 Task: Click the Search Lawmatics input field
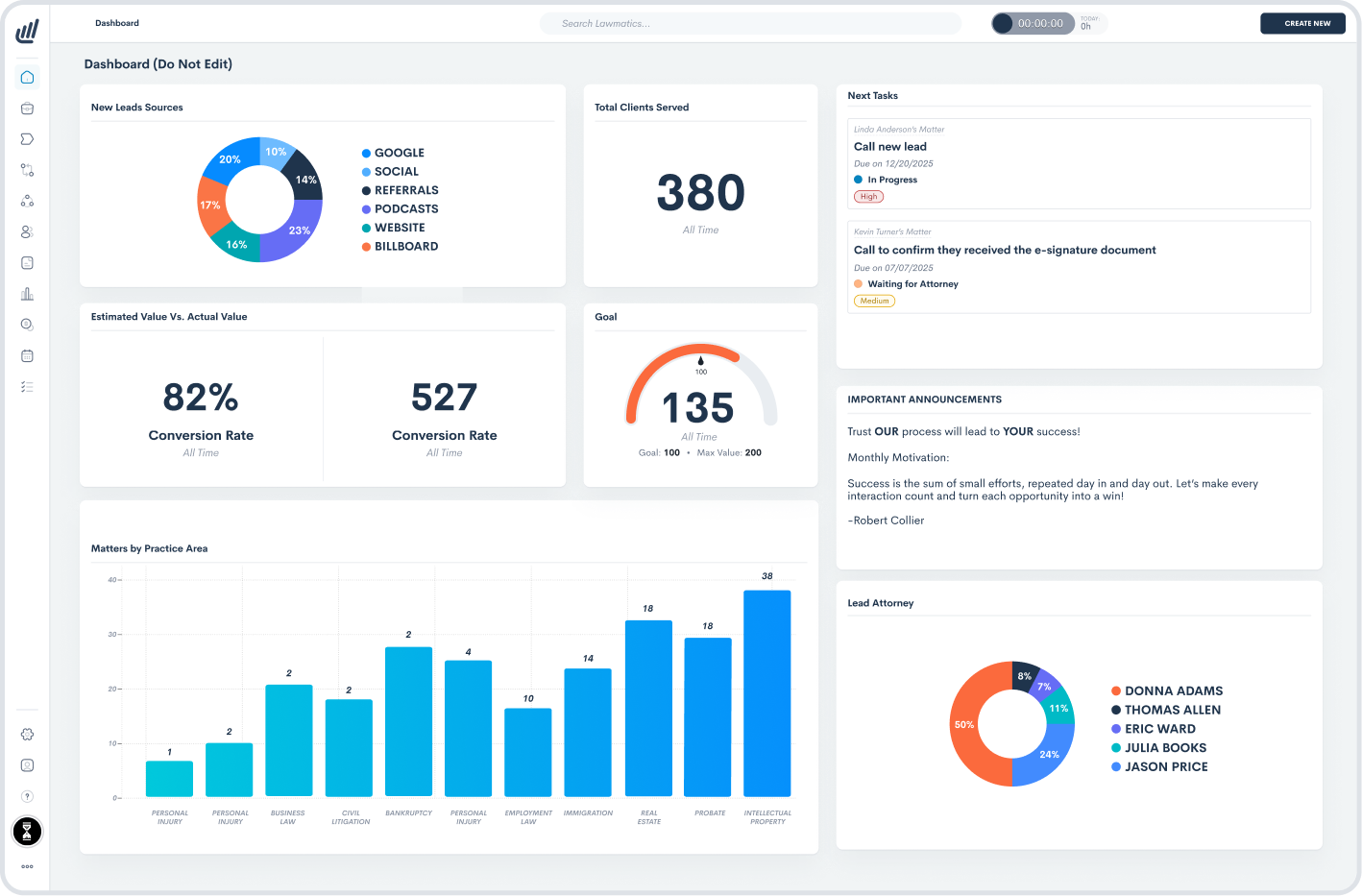coord(750,23)
